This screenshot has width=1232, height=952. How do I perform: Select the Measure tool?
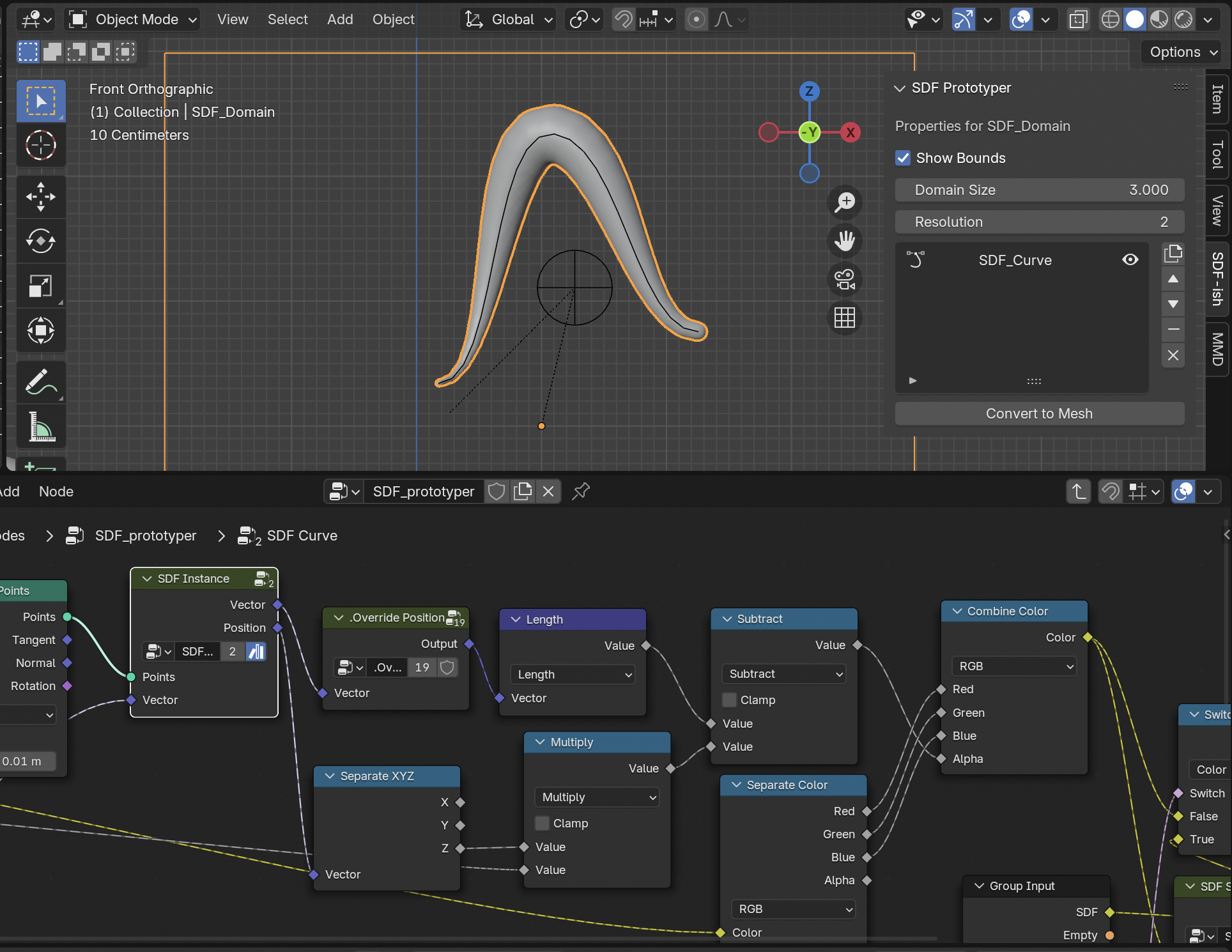point(41,426)
